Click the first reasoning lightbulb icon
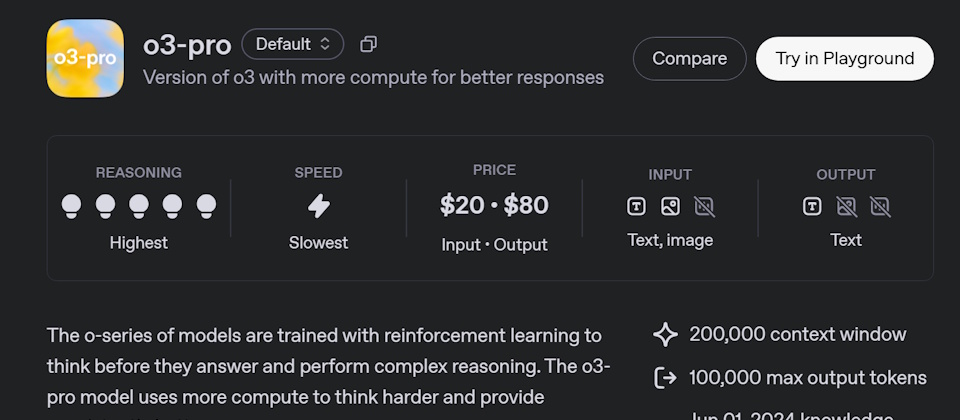The width and height of the screenshot is (960, 420). [x=72, y=206]
